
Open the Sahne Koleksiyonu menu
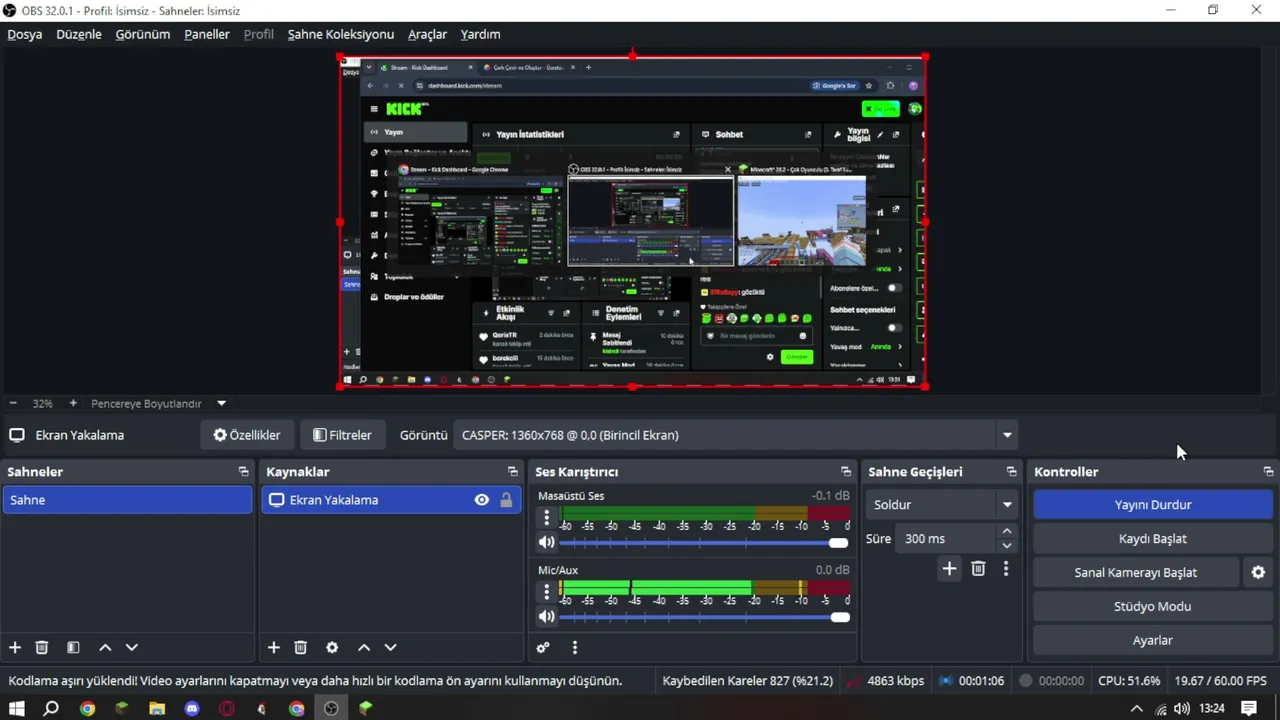point(341,34)
